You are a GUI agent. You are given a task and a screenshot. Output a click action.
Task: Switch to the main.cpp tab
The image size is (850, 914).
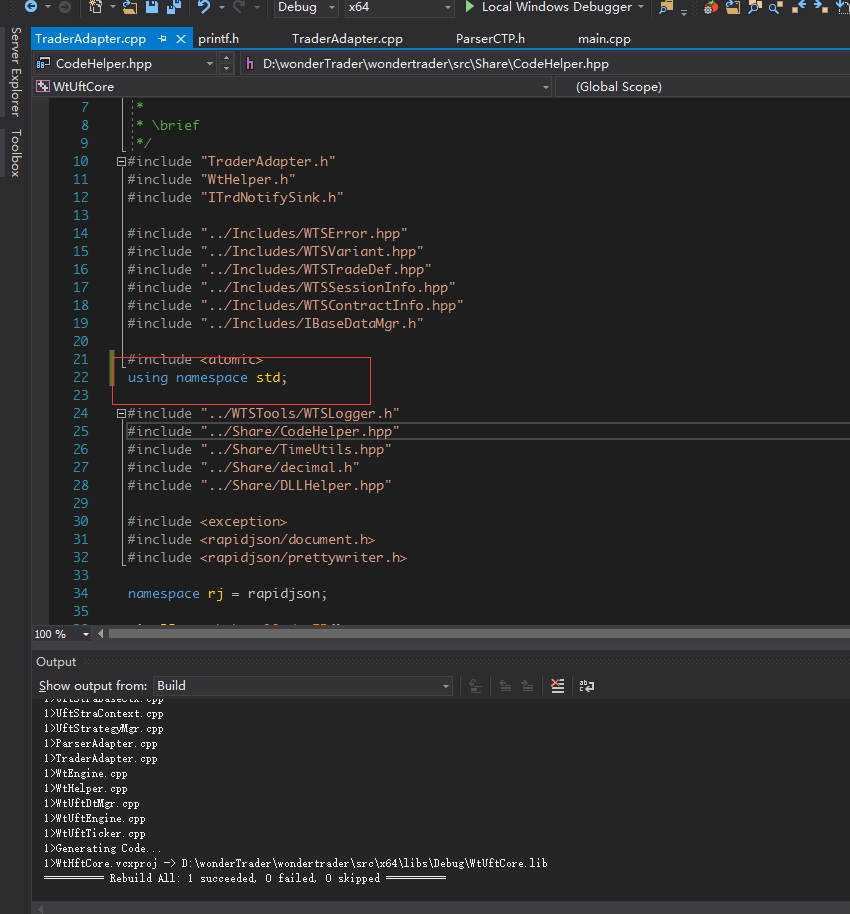(x=604, y=39)
